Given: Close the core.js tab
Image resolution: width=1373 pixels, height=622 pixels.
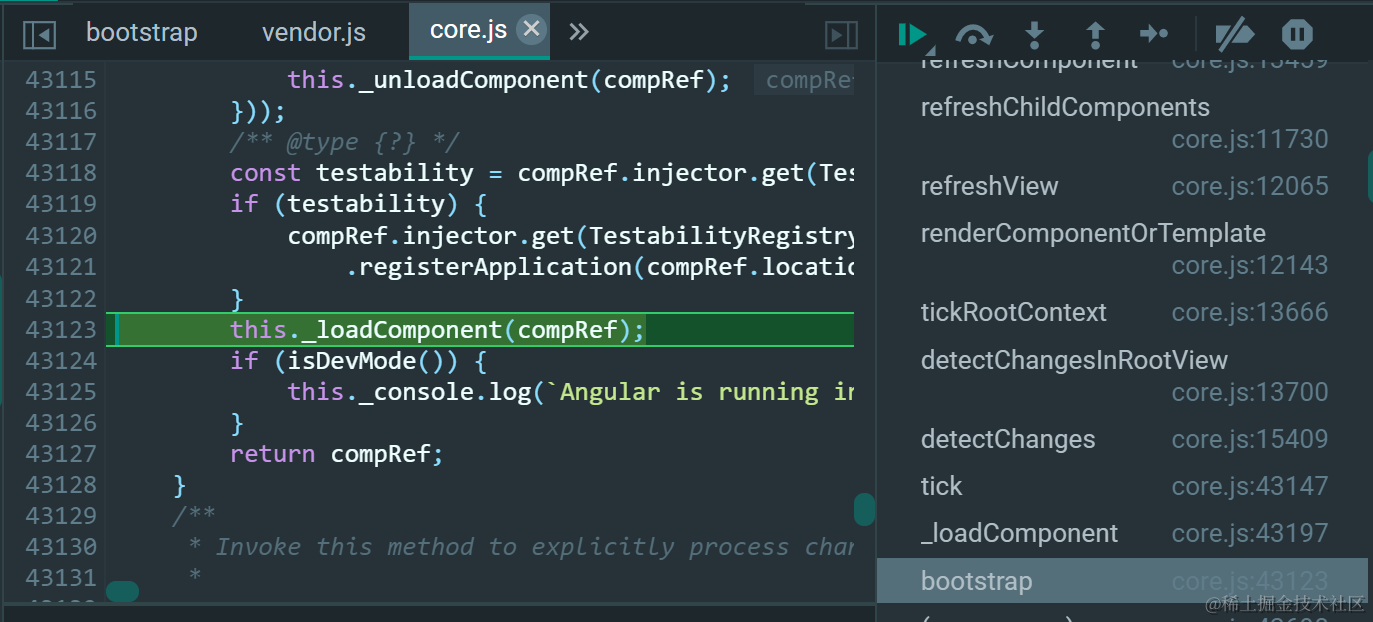Looking at the screenshot, I should [x=532, y=30].
